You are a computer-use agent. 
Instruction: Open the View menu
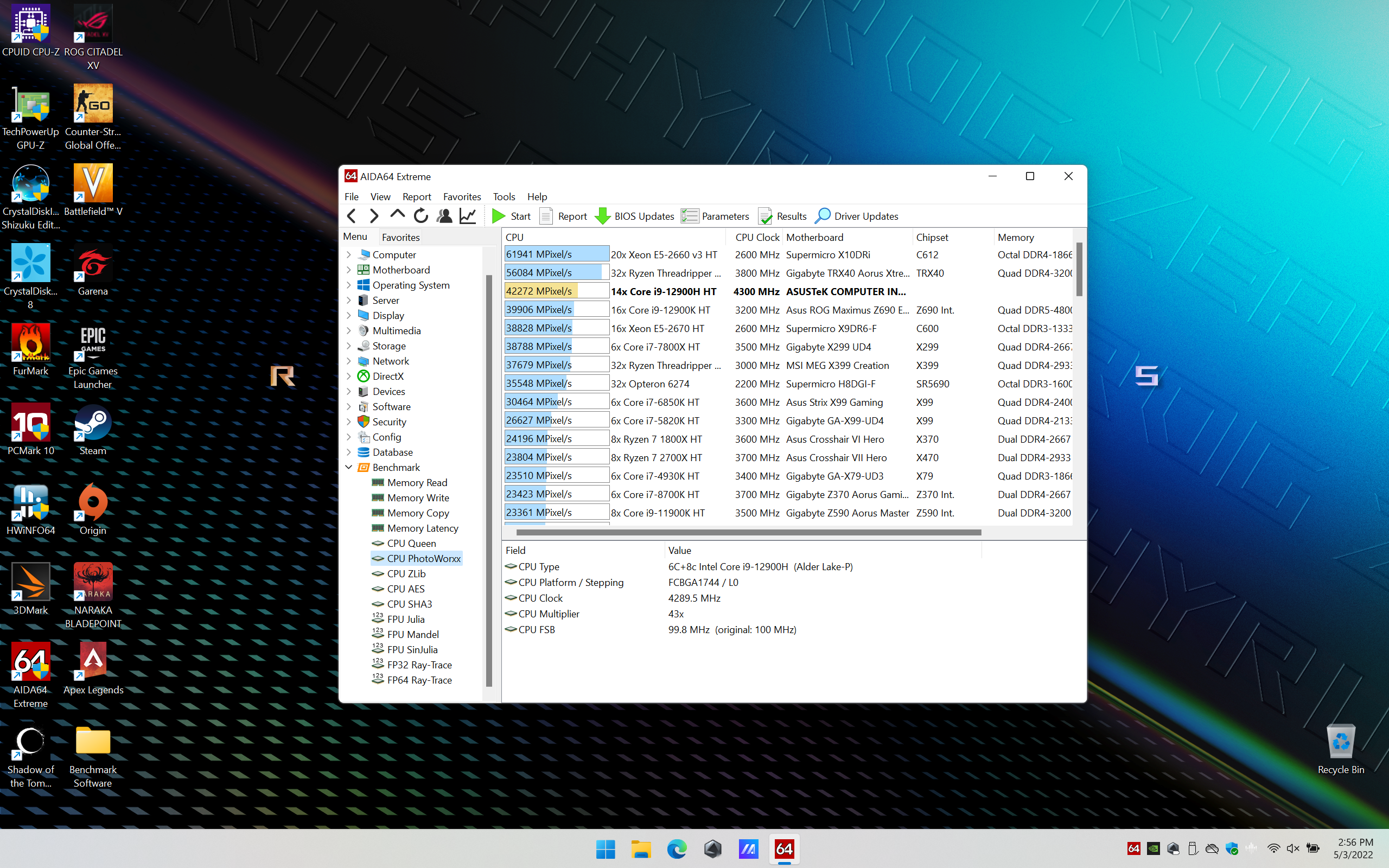pos(380,196)
